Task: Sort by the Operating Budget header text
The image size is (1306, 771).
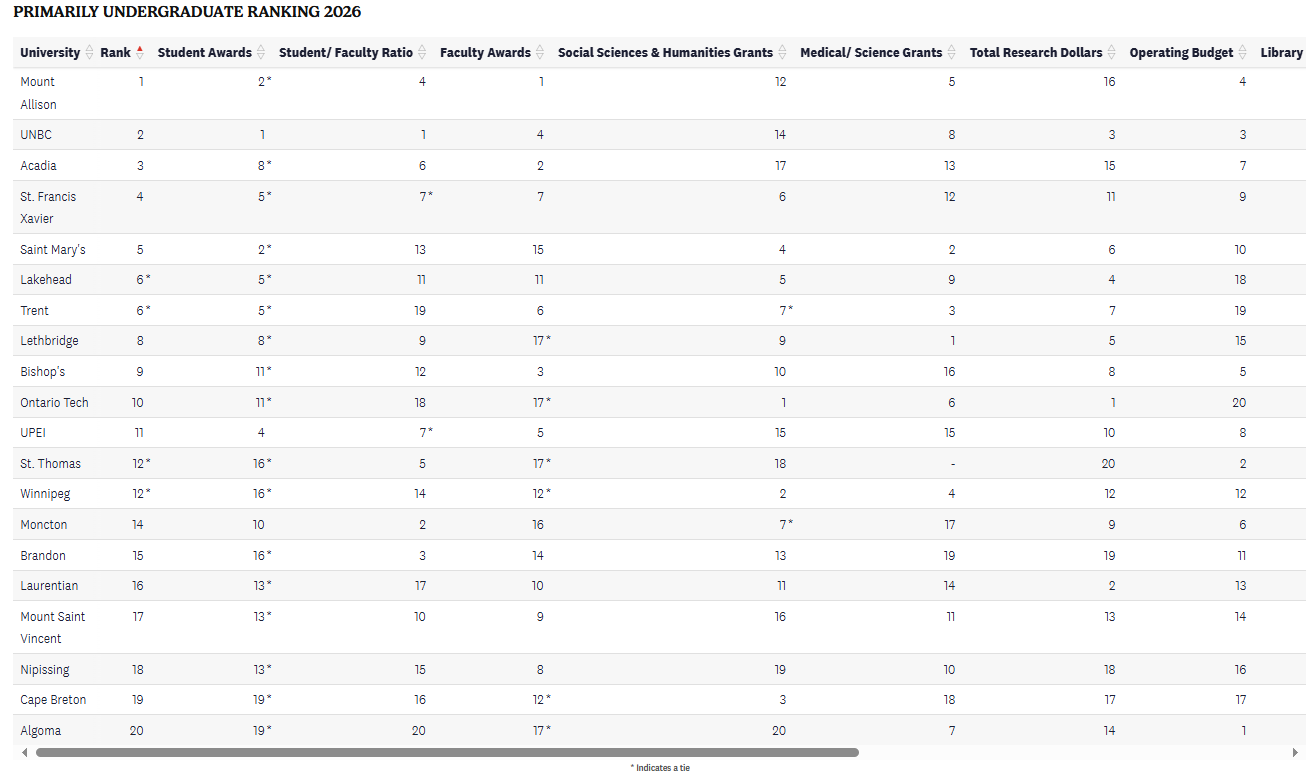Action: (1181, 53)
